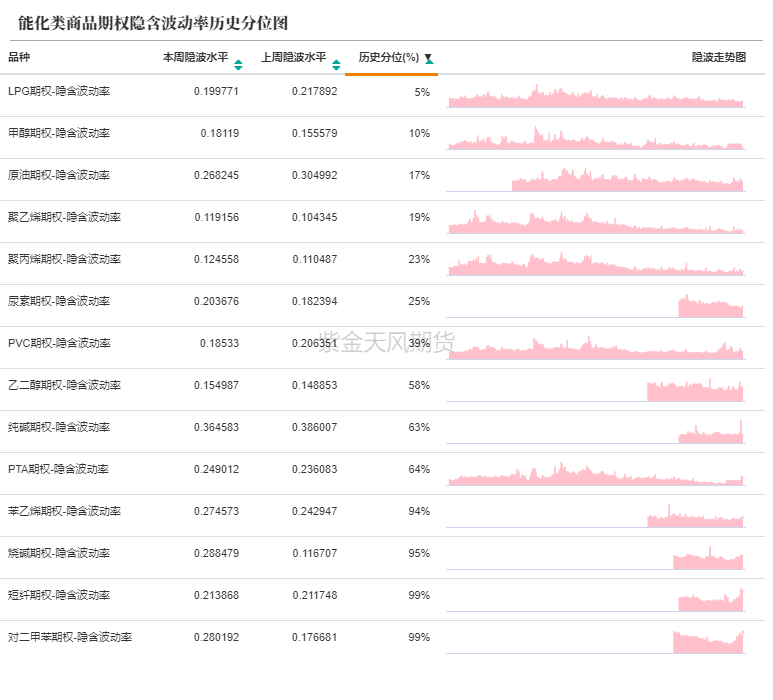
Task: View the 短纤期权 trend sparkline
Action: [x=596, y=599]
